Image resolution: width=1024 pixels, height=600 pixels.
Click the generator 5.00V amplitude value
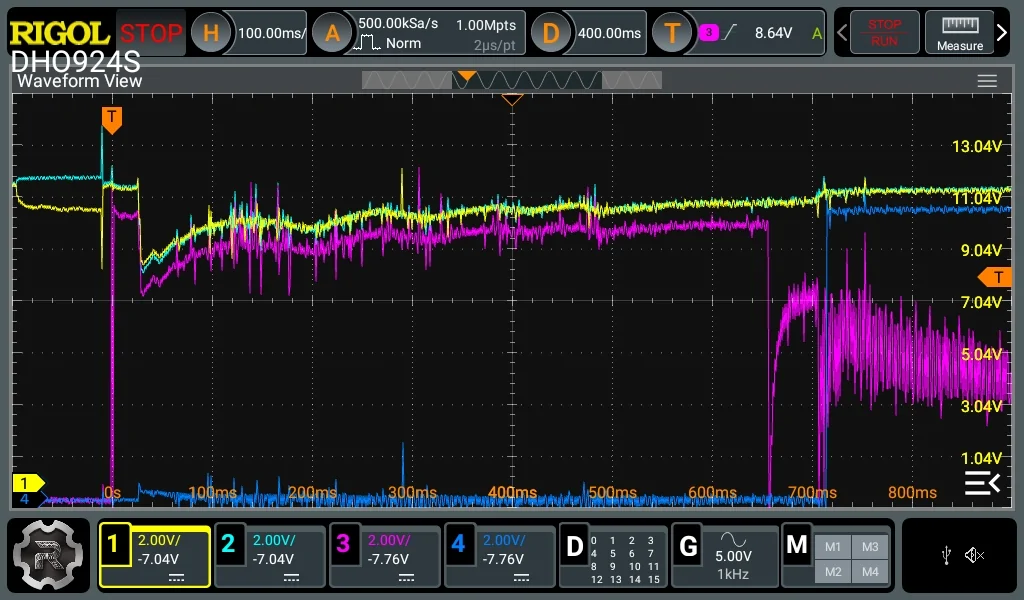pos(733,556)
